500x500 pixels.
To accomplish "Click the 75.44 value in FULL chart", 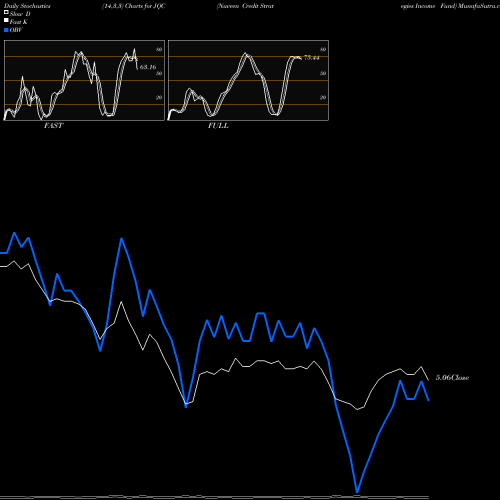I will pos(312,58).
